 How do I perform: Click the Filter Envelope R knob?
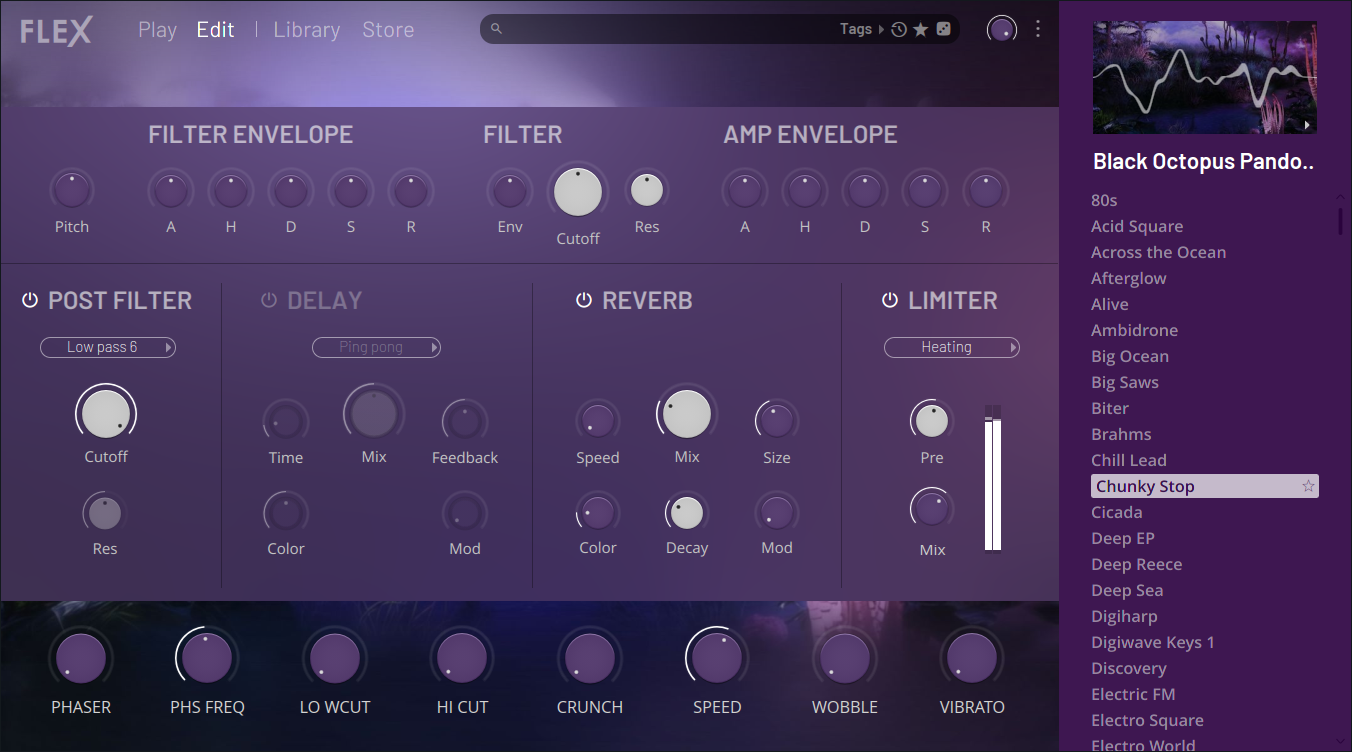[411, 190]
